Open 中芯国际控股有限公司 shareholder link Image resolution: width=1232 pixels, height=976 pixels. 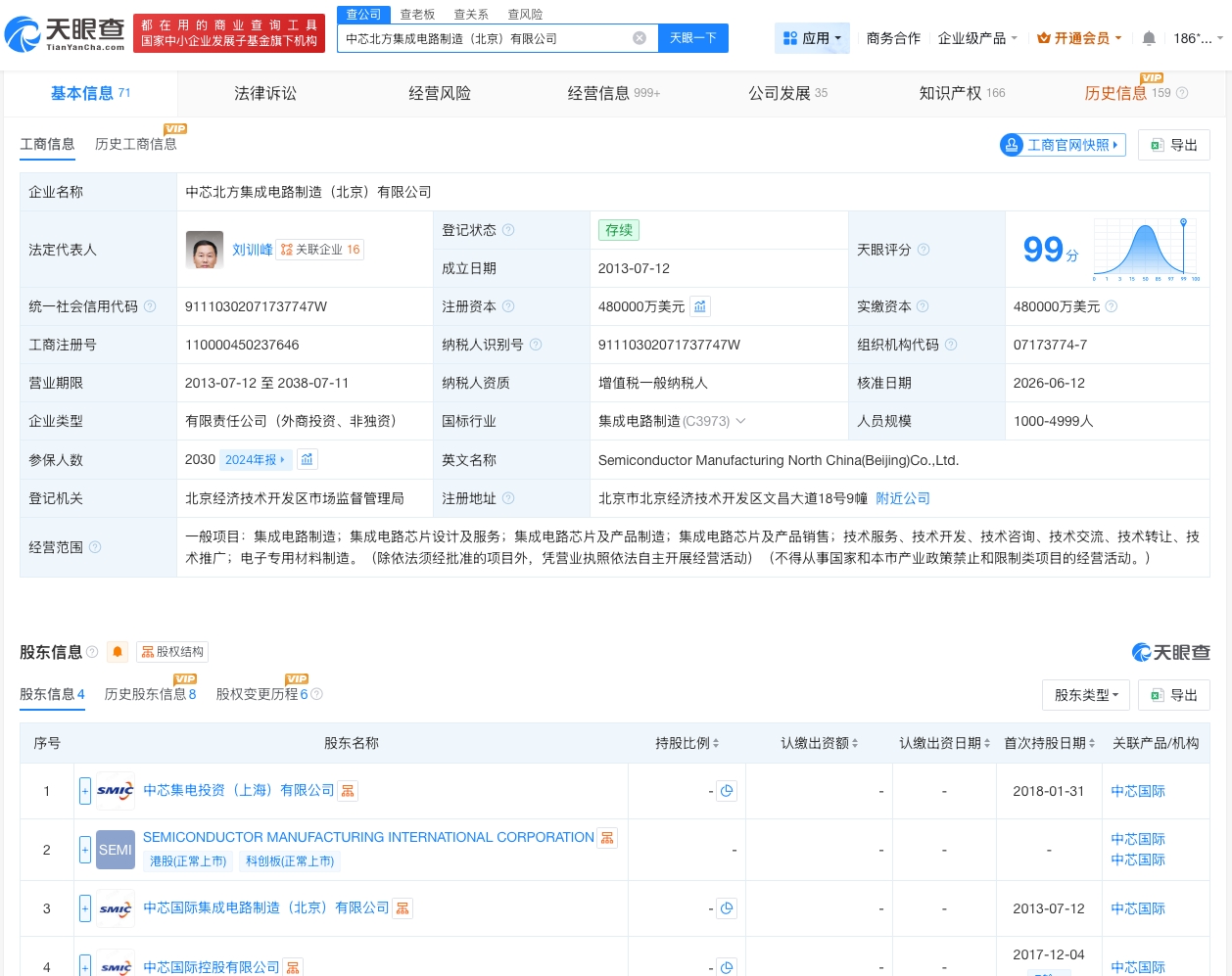pyautogui.click(x=212, y=967)
